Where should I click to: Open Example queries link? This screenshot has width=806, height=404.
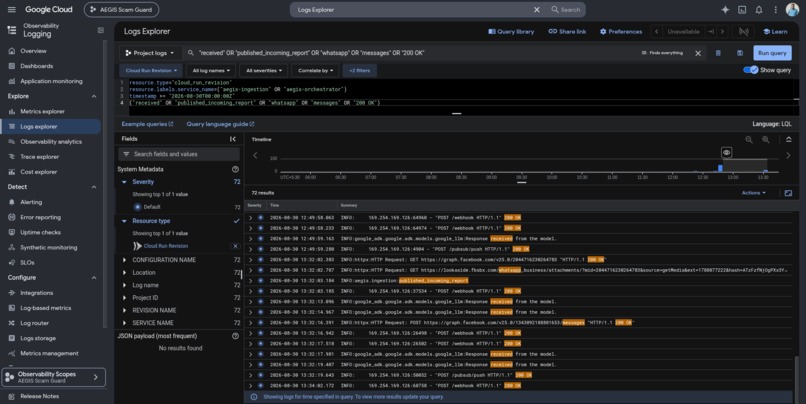(147, 124)
